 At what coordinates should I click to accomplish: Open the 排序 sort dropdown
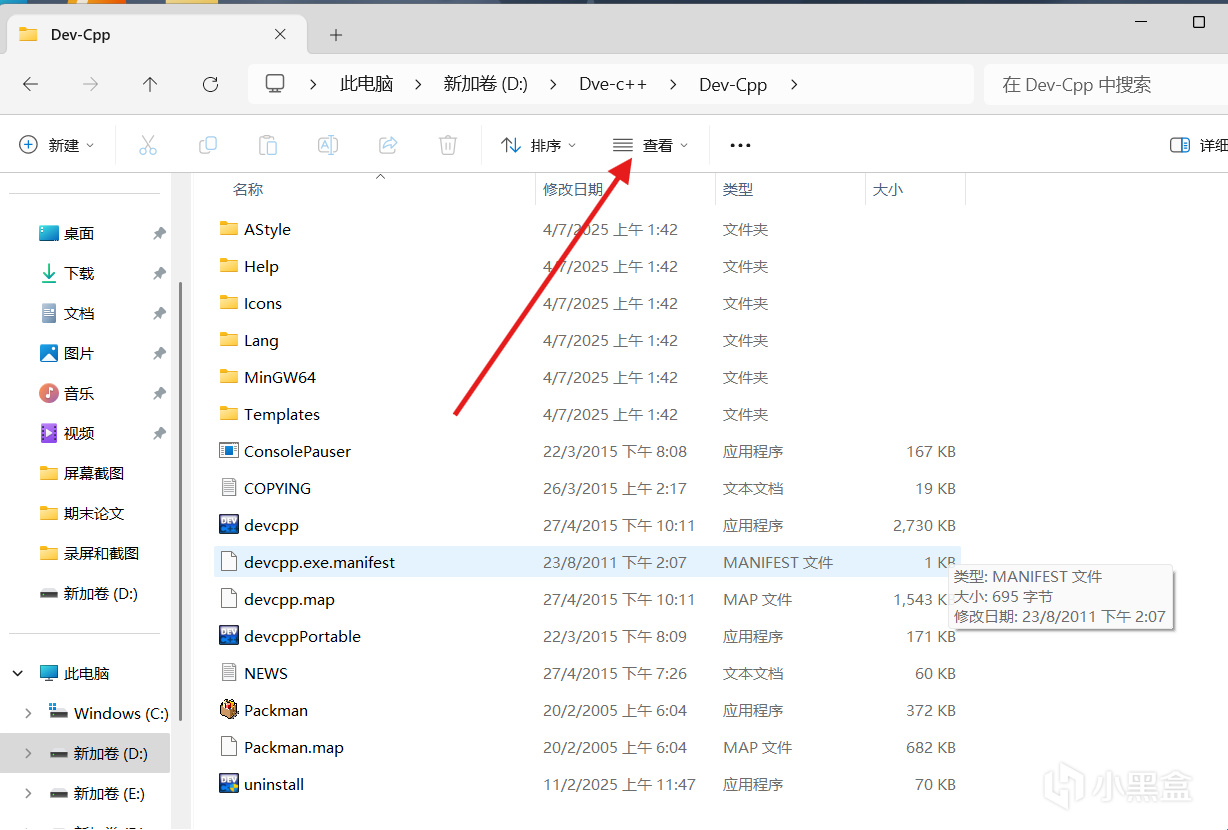pyautogui.click(x=539, y=145)
